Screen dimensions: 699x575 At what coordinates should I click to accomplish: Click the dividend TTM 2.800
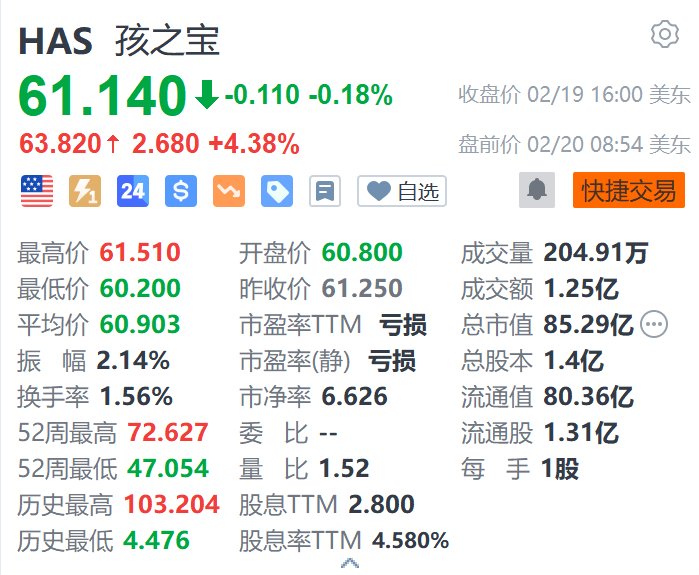point(381,504)
